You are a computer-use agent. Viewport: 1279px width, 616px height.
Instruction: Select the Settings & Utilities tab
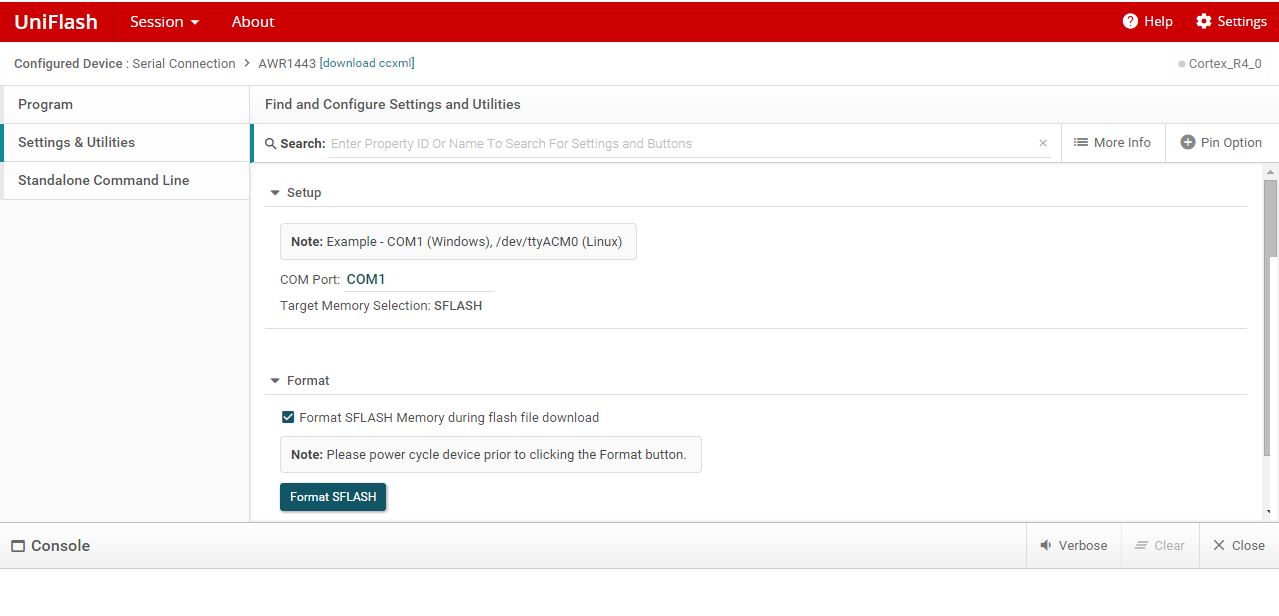[125, 142]
